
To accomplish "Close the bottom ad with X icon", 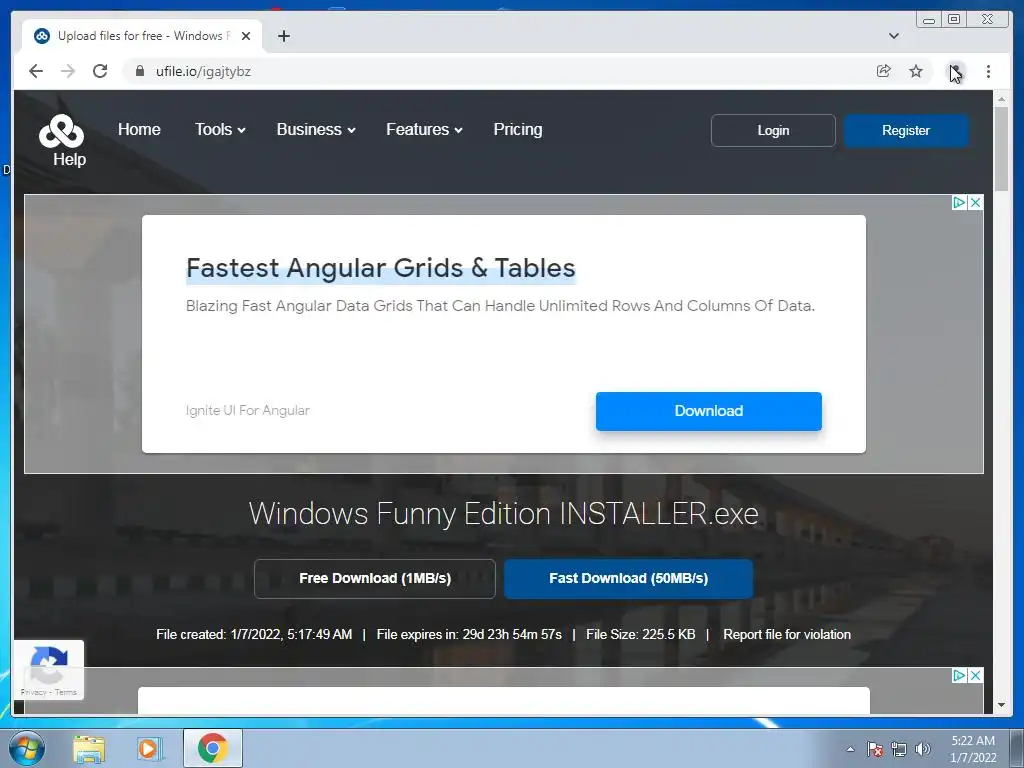I will (x=975, y=675).
